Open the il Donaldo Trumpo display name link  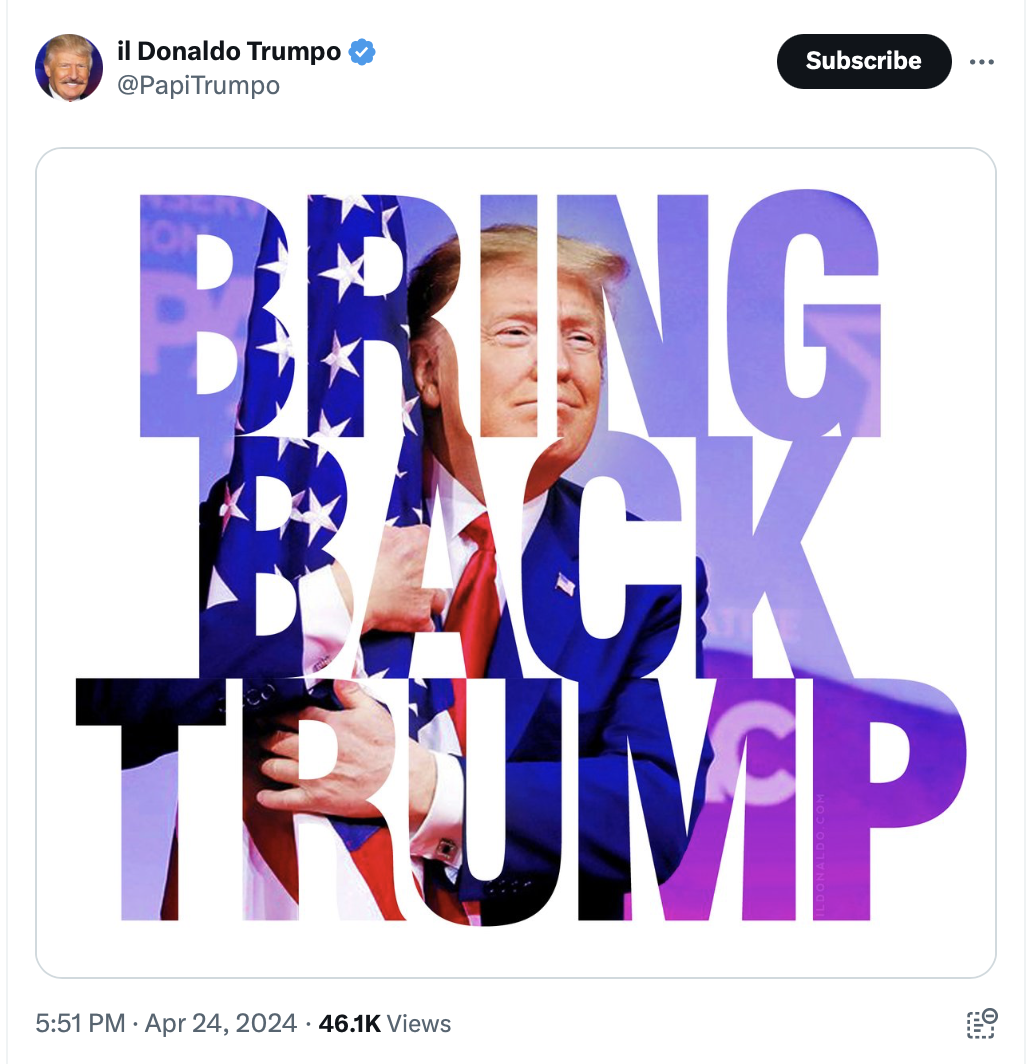pos(229,51)
